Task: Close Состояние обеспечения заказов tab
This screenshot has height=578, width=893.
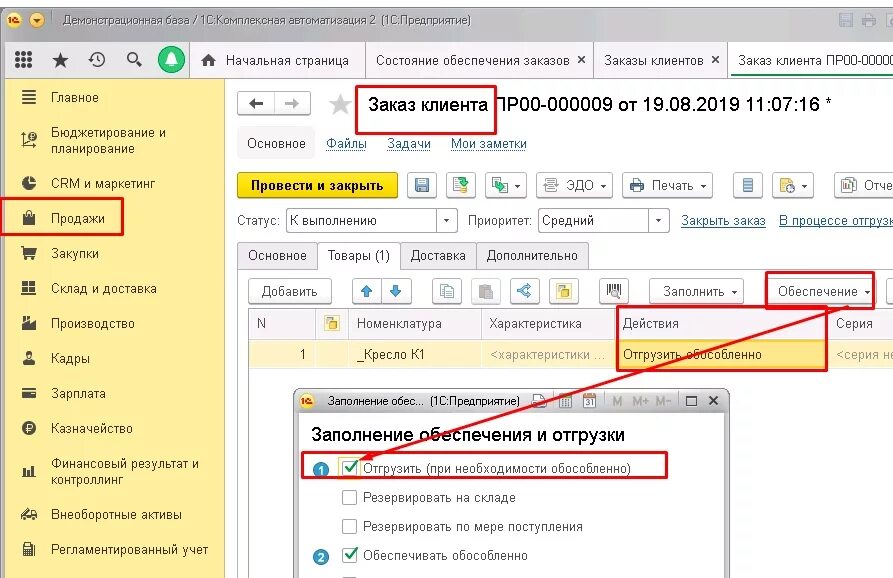Action: (581, 59)
